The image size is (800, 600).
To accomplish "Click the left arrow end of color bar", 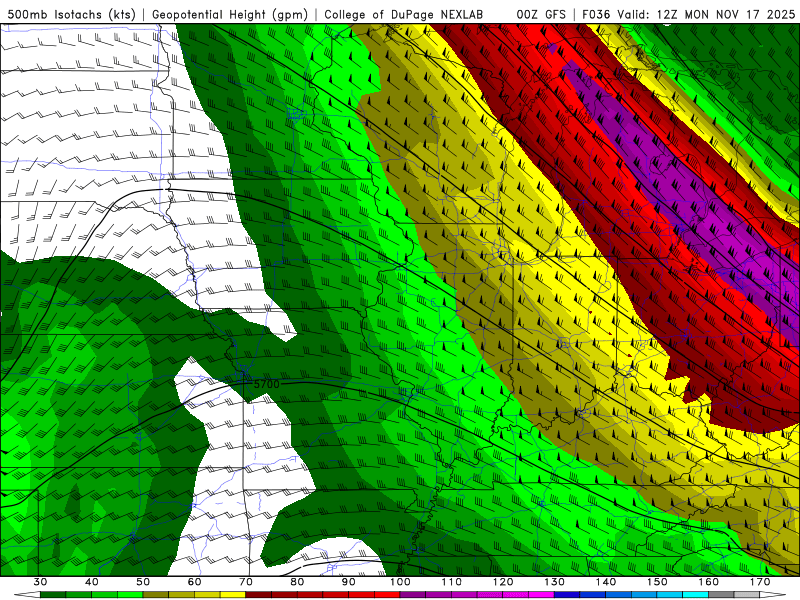I will pyautogui.click(x=27, y=596).
